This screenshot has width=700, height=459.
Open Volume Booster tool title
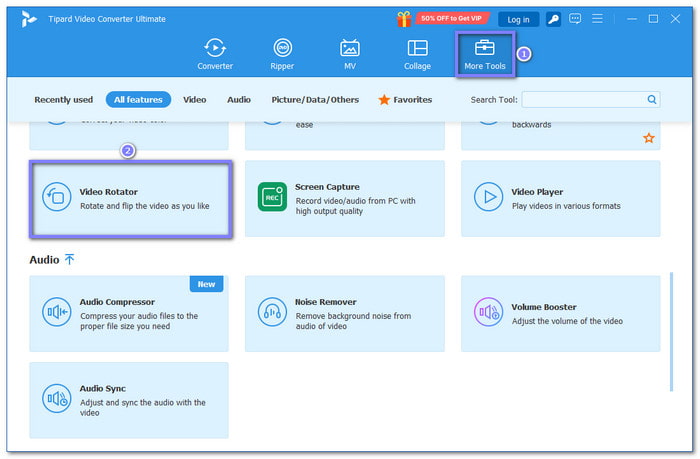[x=544, y=307]
